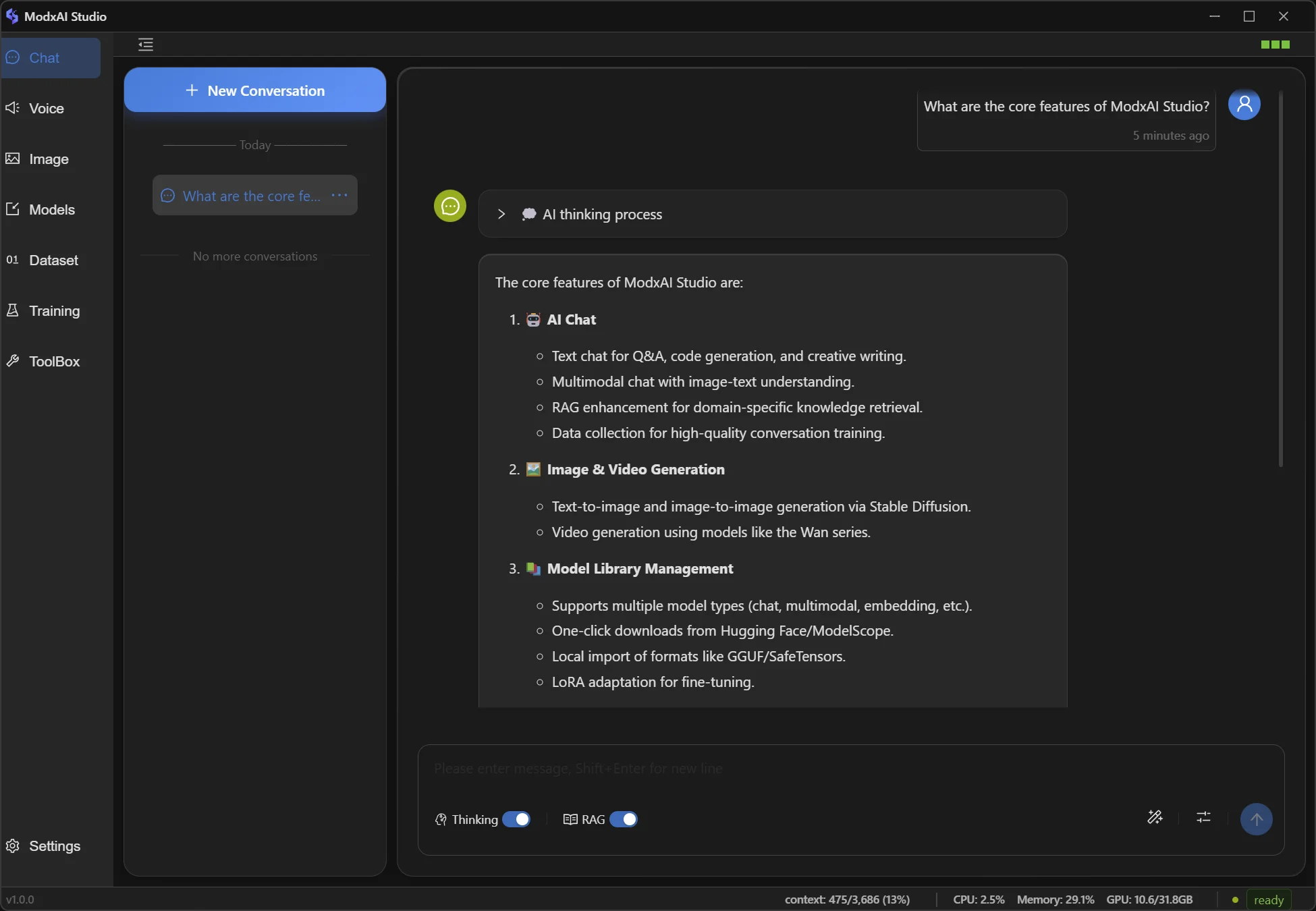
Task: Open chat parameter sliders icon
Action: coord(1203,818)
